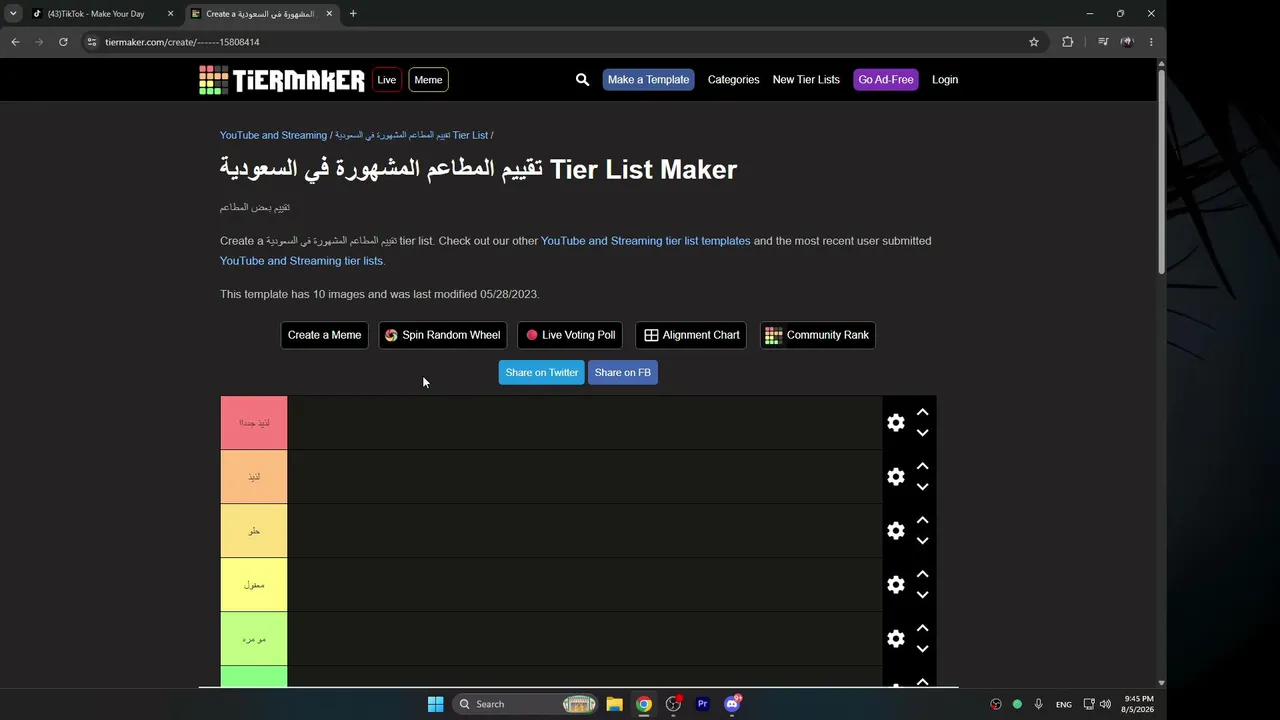Open YouTube and Streaming breadcrumb link

pos(273,135)
